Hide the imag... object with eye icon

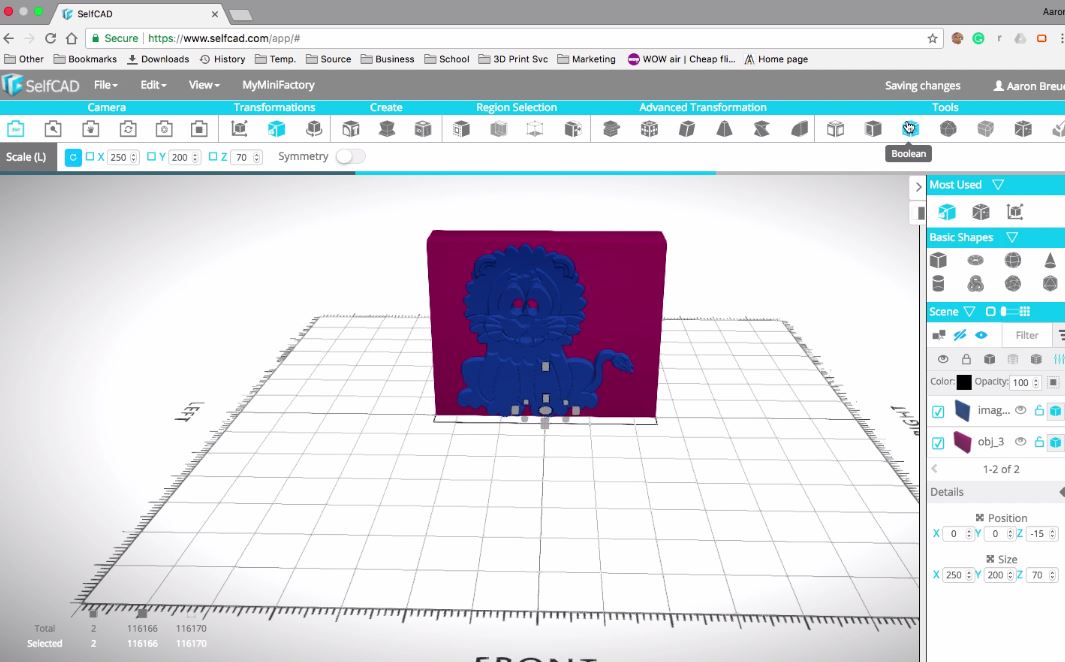1020,410
